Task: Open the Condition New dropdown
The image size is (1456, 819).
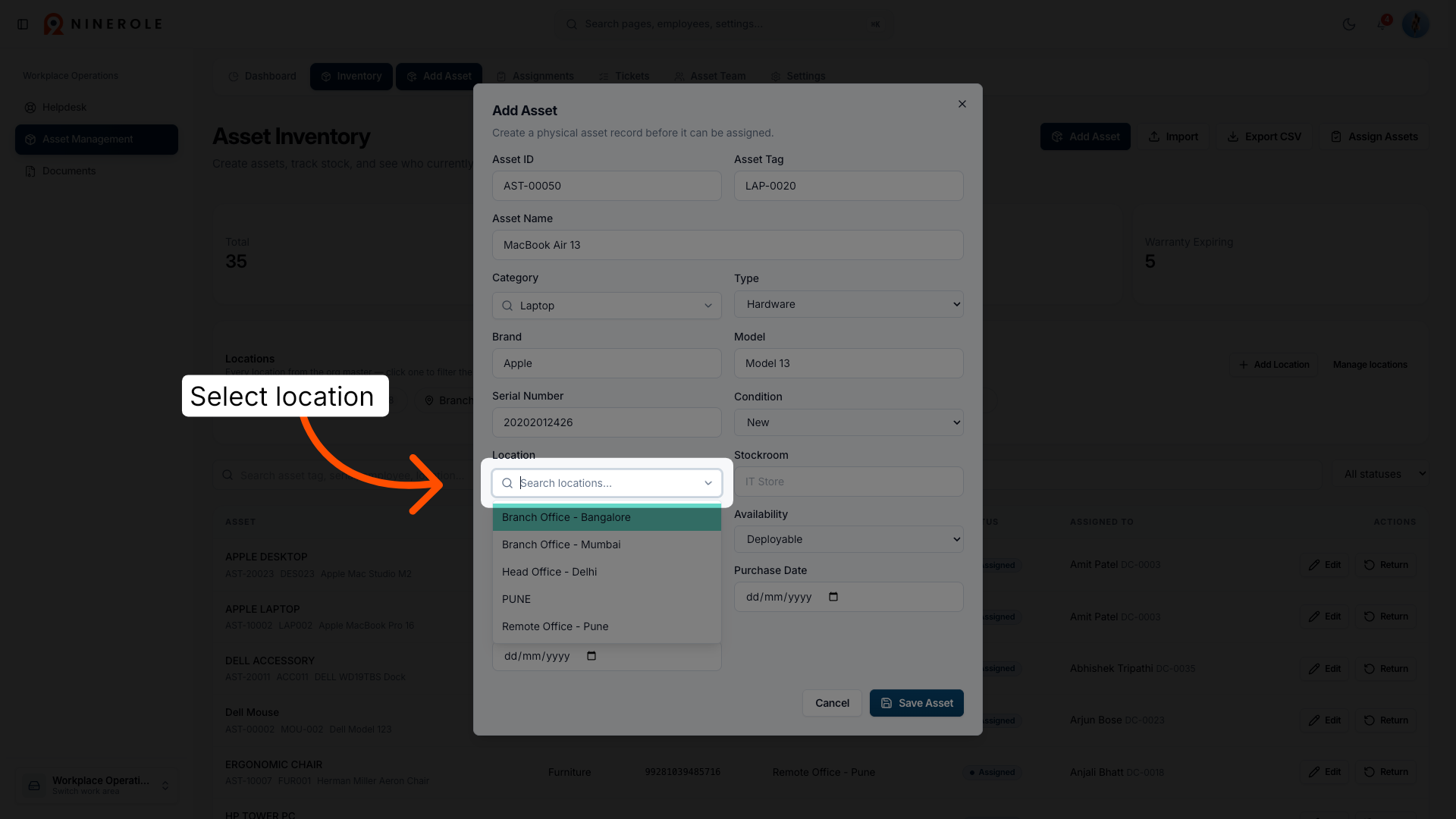Action: point(849,422)
